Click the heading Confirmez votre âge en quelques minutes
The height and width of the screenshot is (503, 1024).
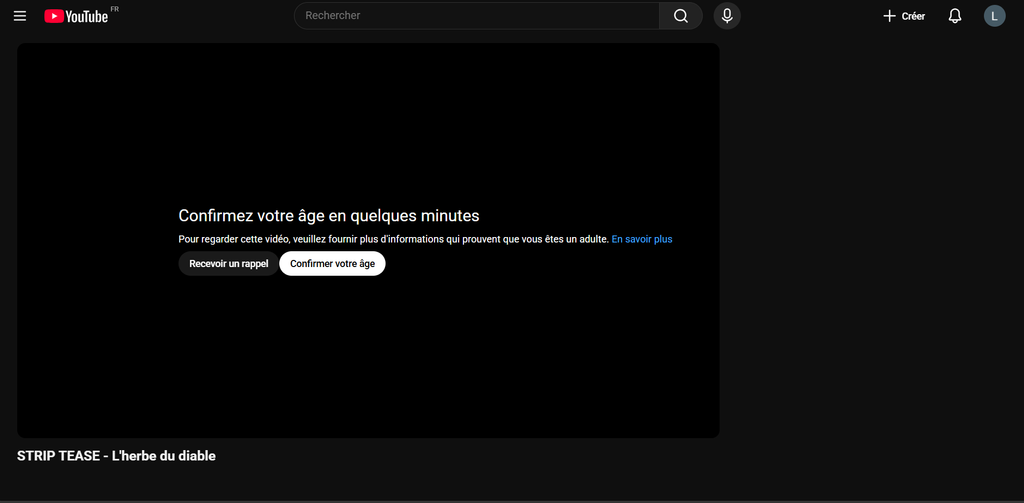pyautogui.click(x=329, y=216)
